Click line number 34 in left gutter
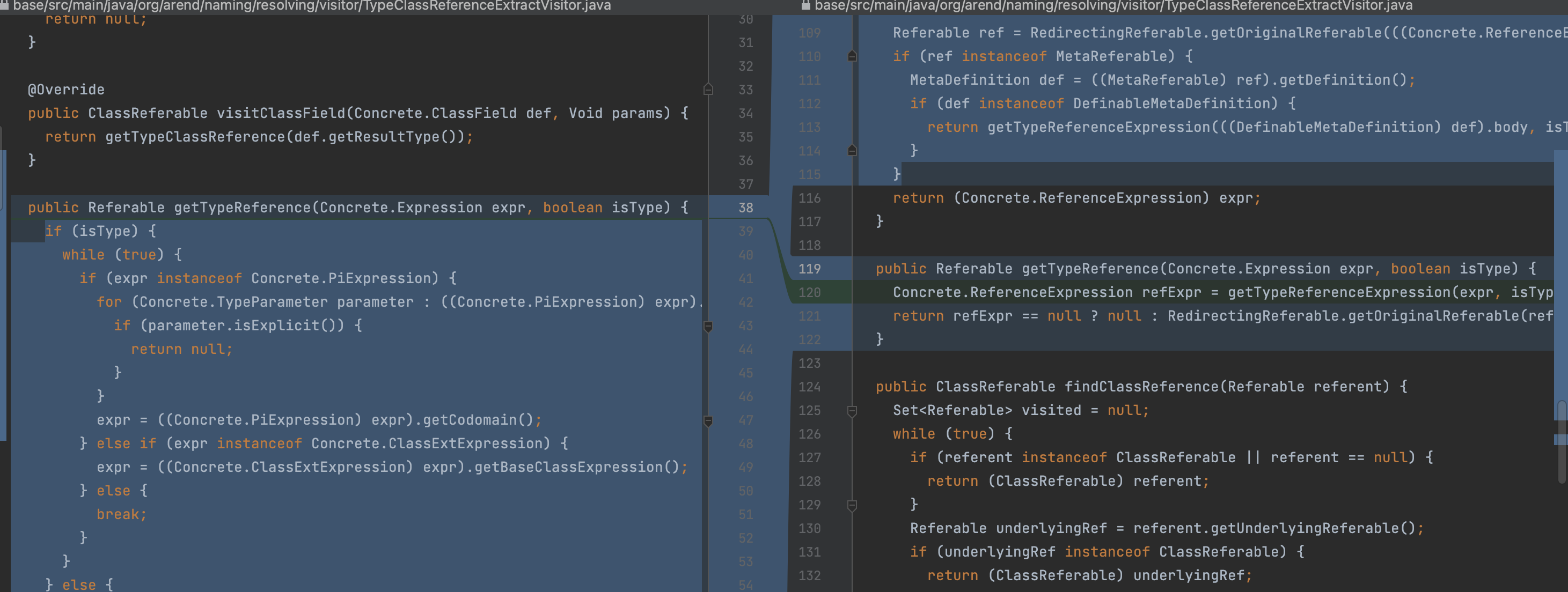1568x592 pixels. pos(746,113)
